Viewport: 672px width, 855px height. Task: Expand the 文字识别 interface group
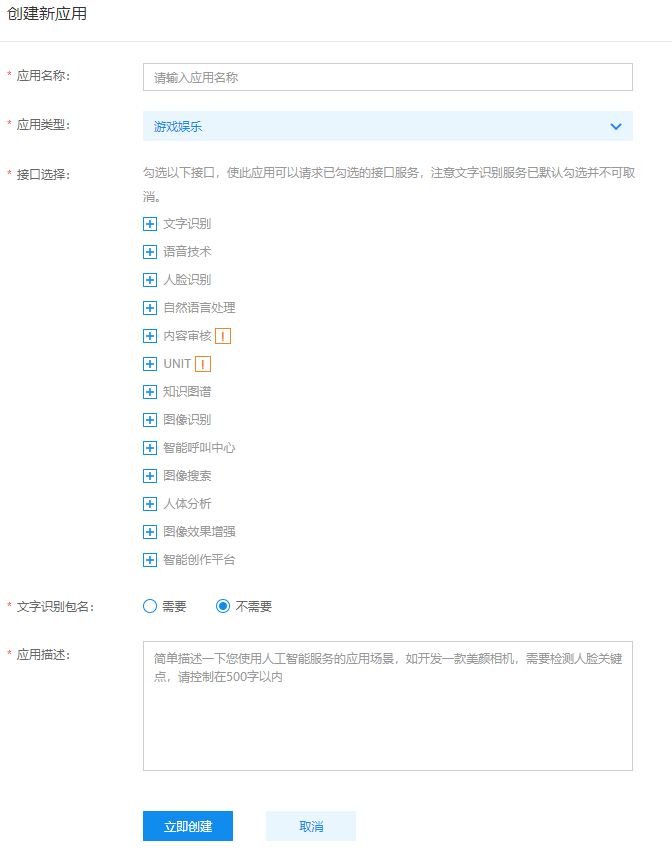150,224
